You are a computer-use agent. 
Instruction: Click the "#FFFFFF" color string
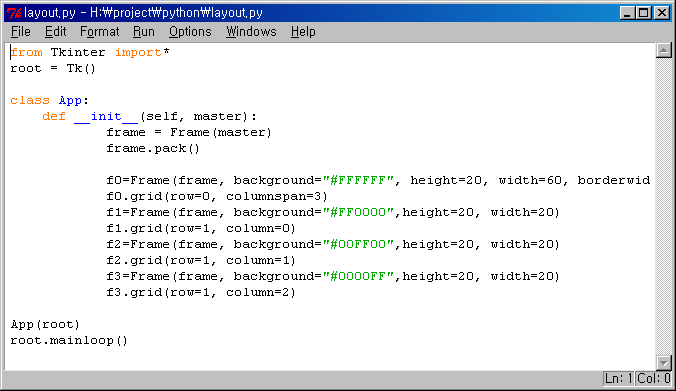pos(359,180)
